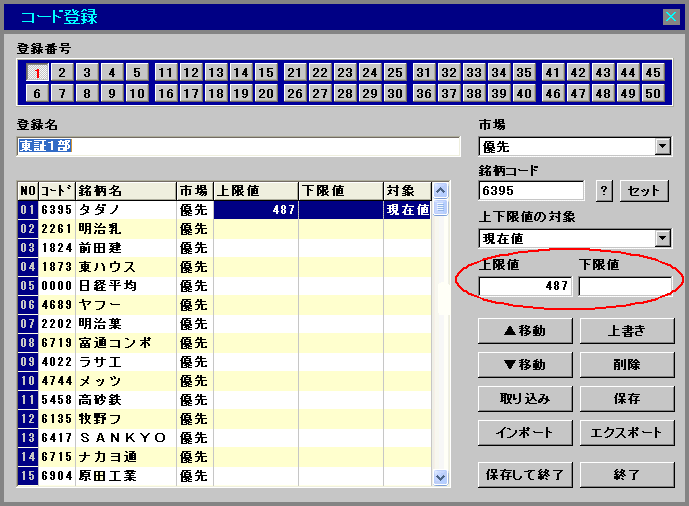Select row 02 明治乳

point(224,229)
